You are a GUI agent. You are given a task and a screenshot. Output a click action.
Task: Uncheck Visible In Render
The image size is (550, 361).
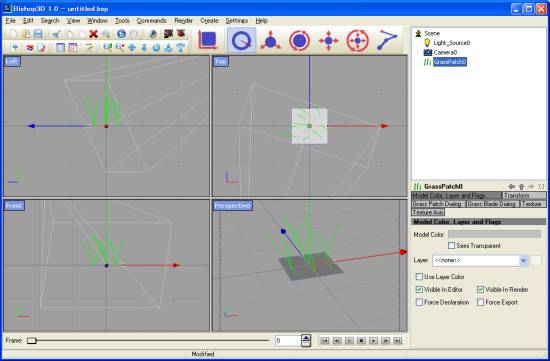[481, 289]
